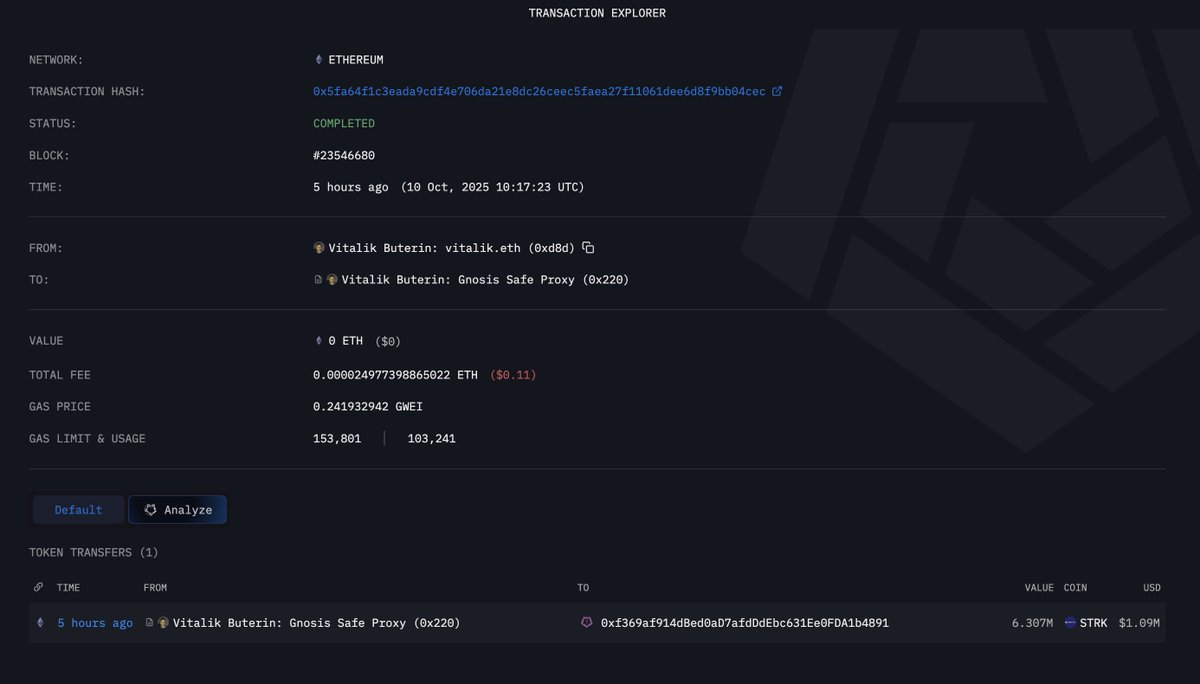The width and height of the screenshot is (1200, 684).
Task: Click the STRK coin icon
Action: [x=1071, y=623]
